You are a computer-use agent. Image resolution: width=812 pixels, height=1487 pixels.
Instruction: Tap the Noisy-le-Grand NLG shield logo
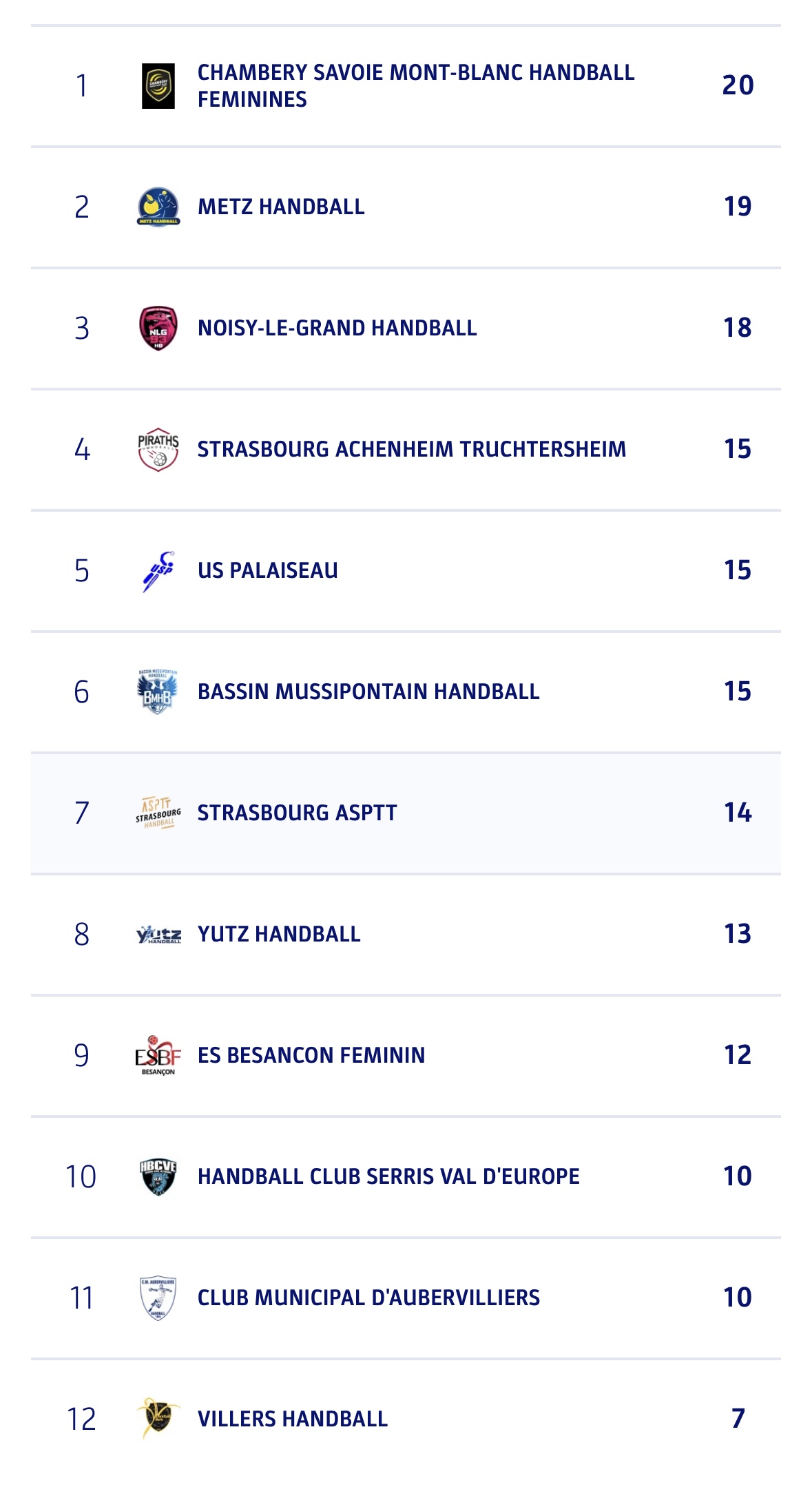tap(158, 328)
